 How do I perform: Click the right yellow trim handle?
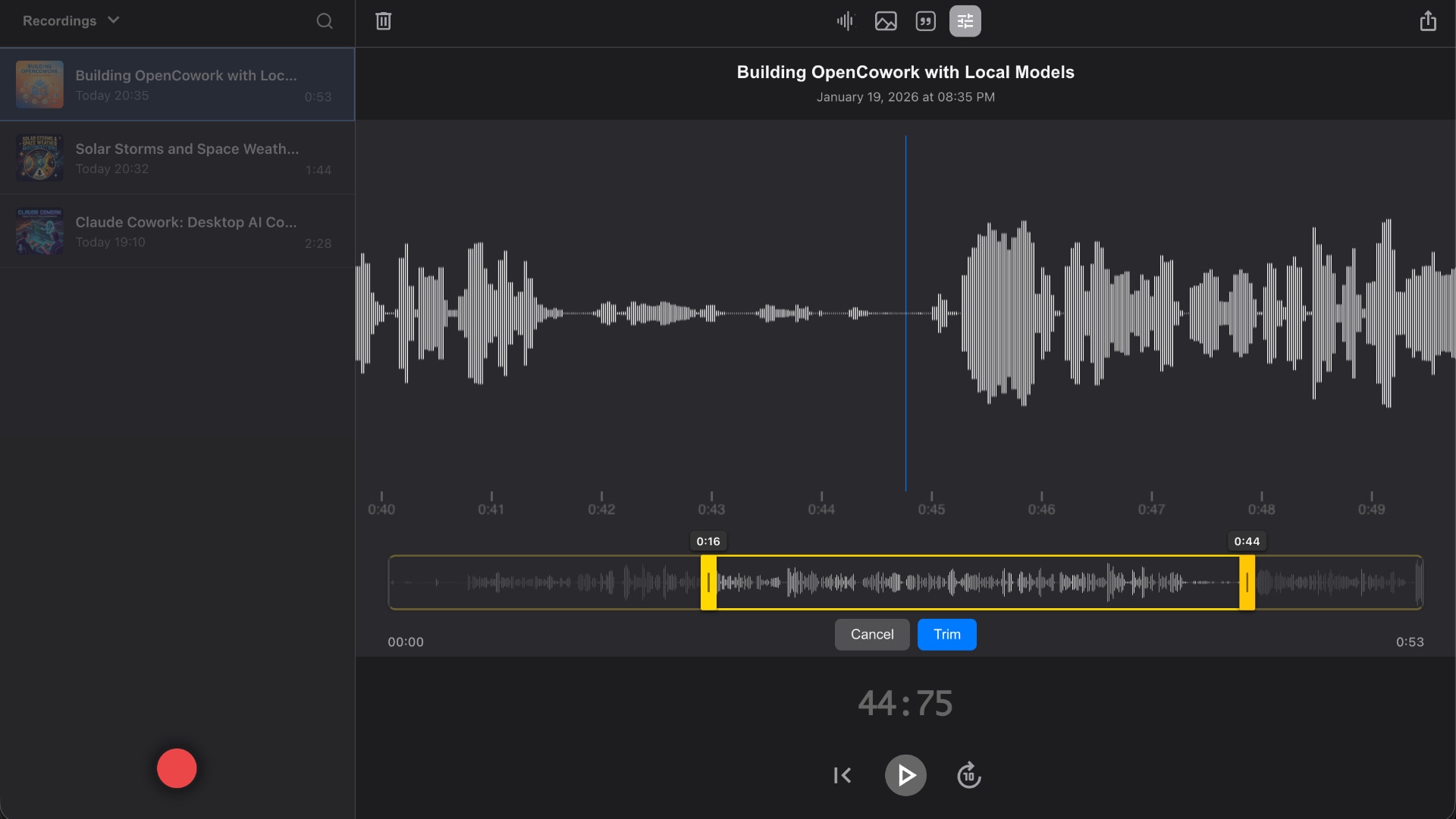1247,582
